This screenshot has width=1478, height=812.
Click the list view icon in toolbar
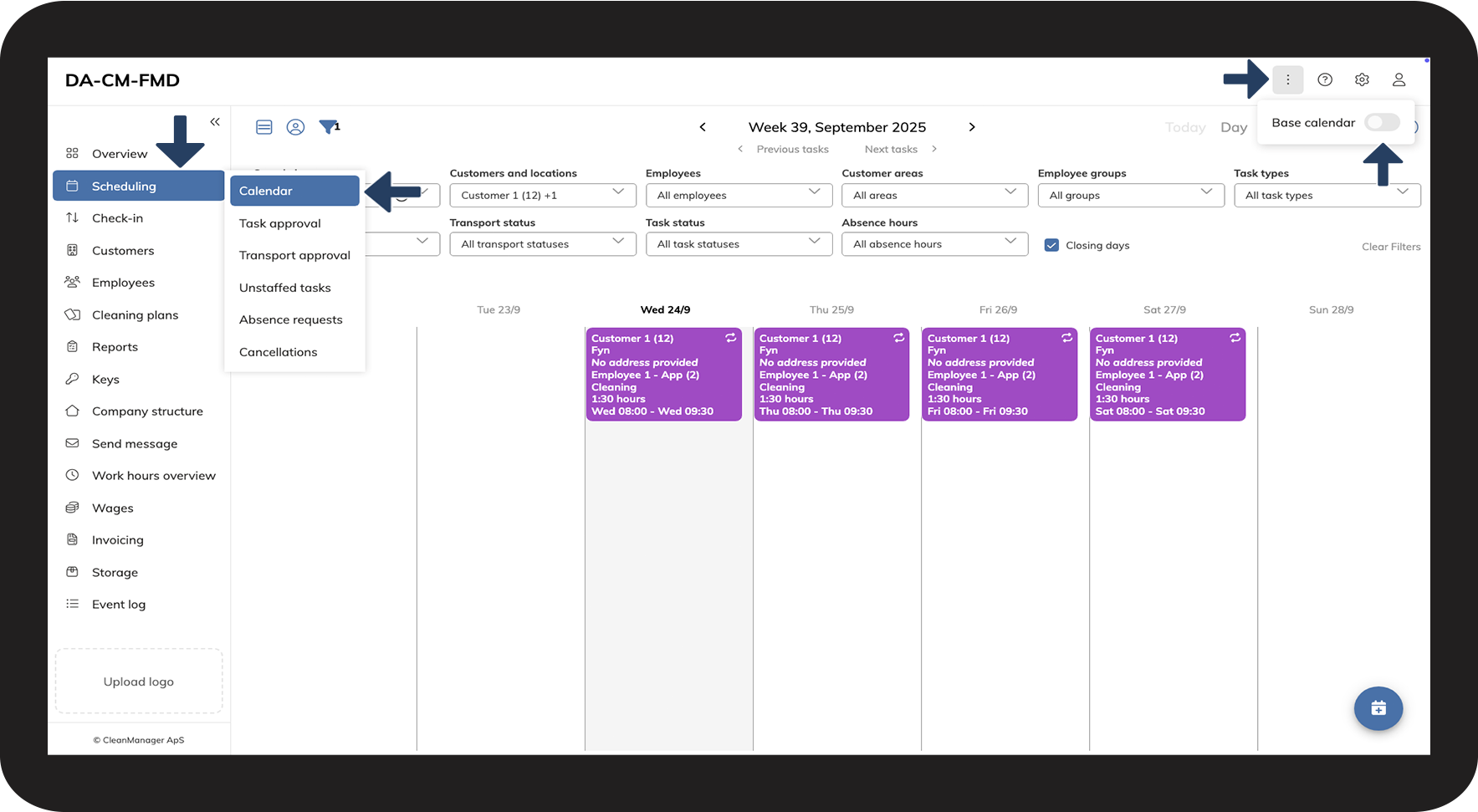coord(264,127)
